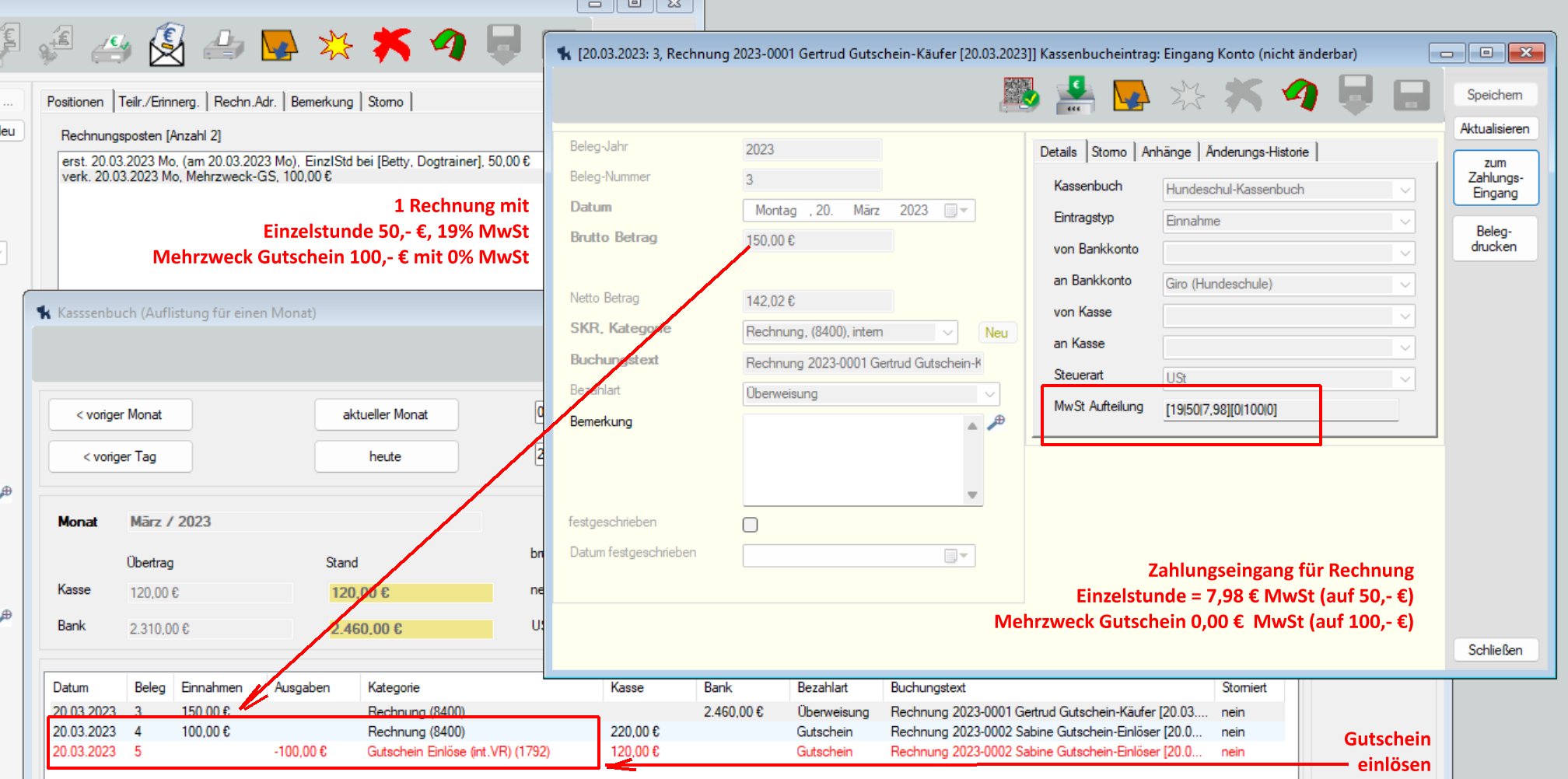Click the QR code printer icon

(x=1019, y=96)
